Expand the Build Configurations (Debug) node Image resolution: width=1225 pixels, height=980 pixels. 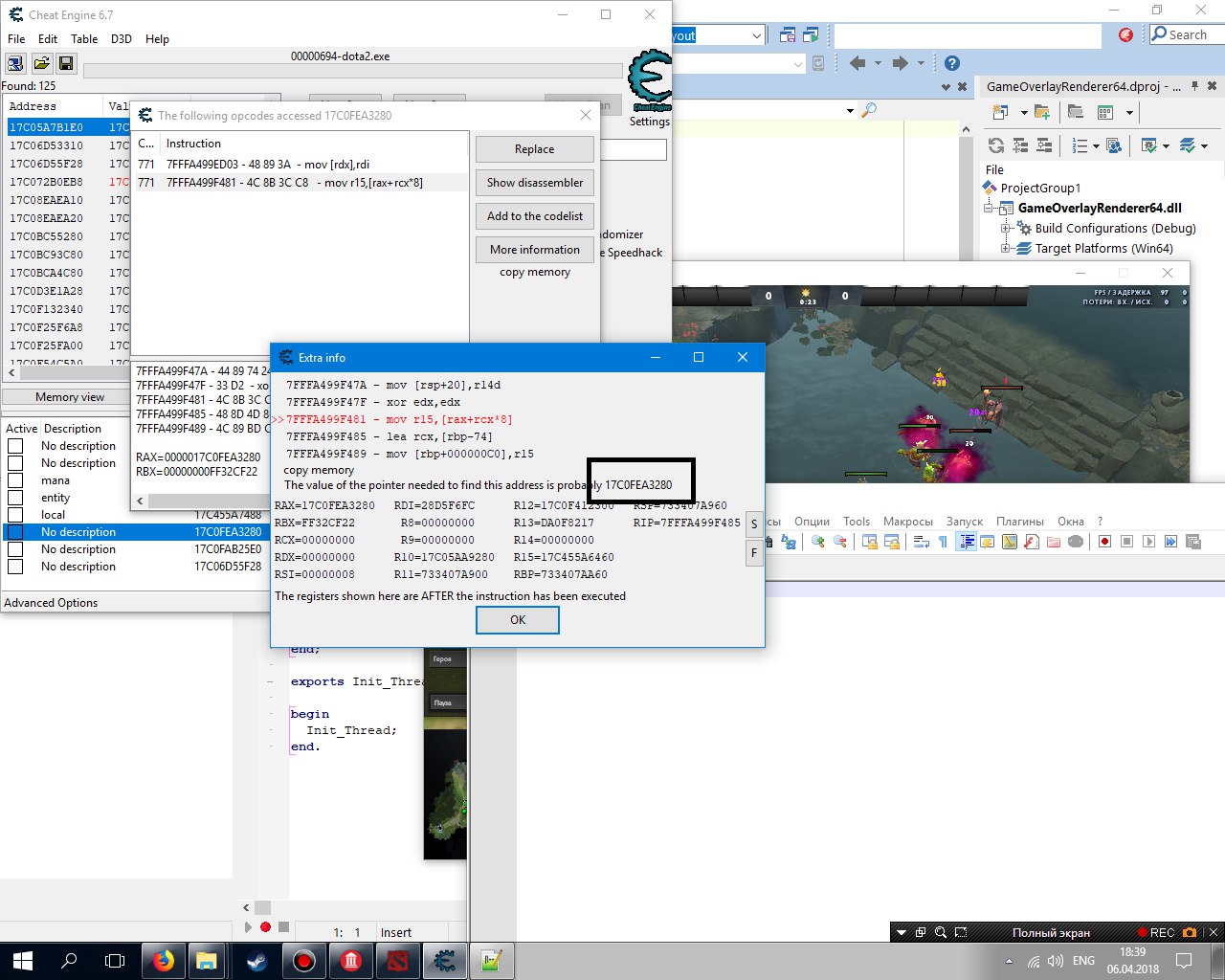point(1006,229)
